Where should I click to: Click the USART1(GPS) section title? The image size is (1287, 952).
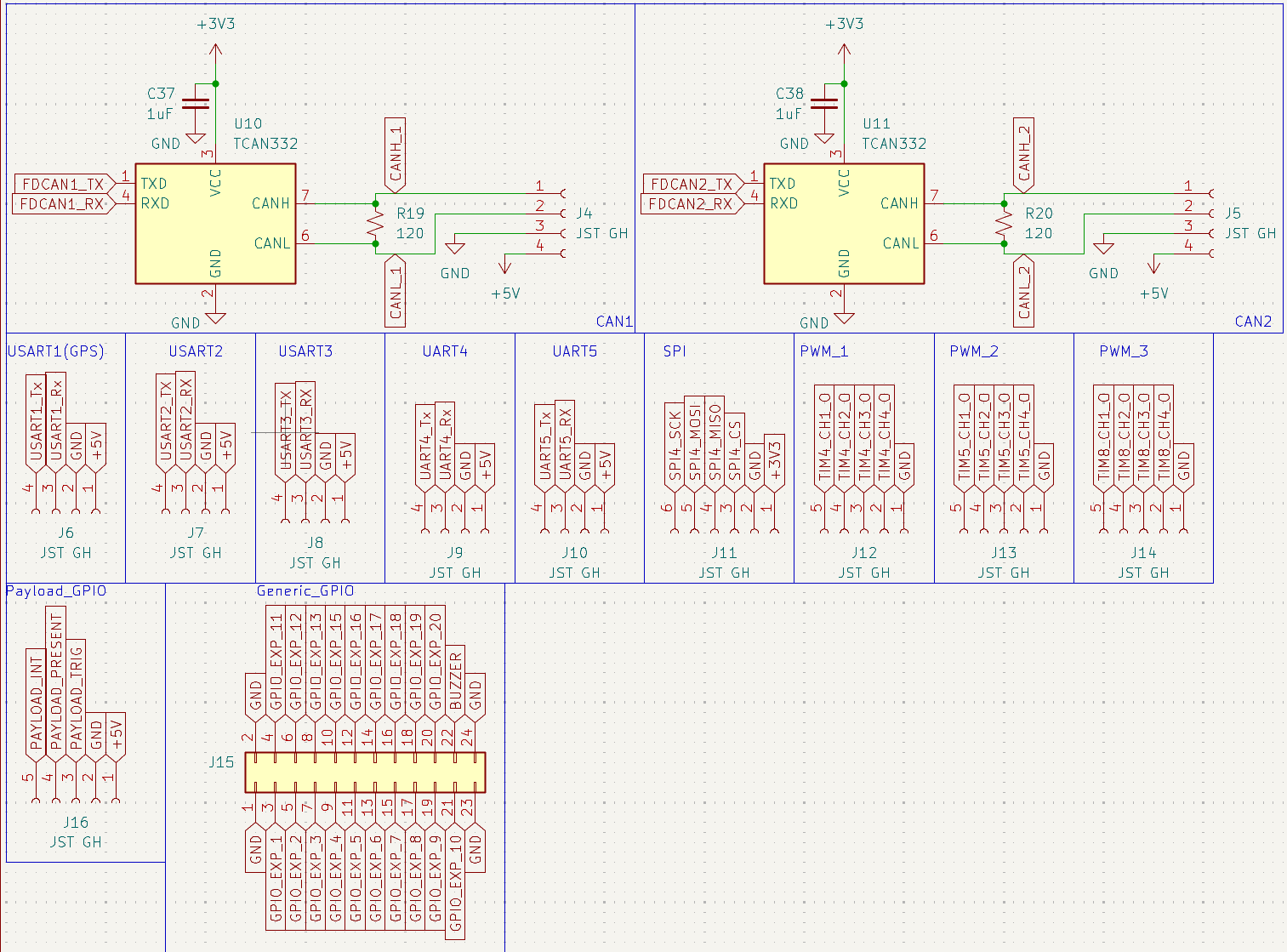(x=55, y=351)
